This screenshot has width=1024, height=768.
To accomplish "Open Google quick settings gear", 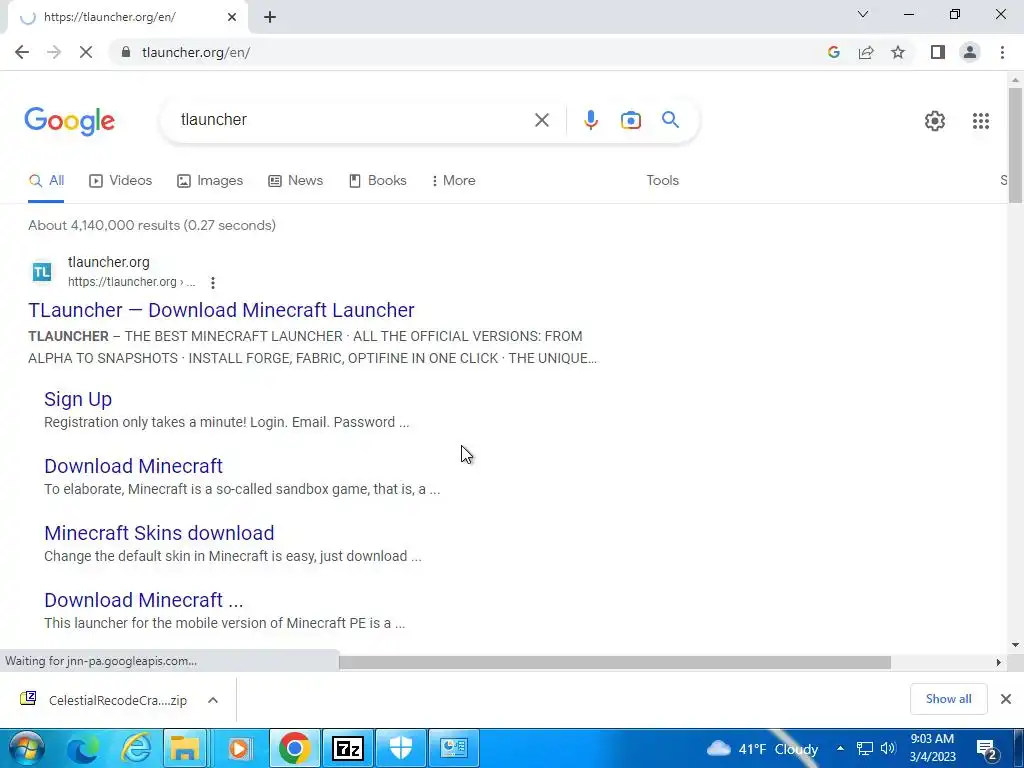I will coord(935,121).
